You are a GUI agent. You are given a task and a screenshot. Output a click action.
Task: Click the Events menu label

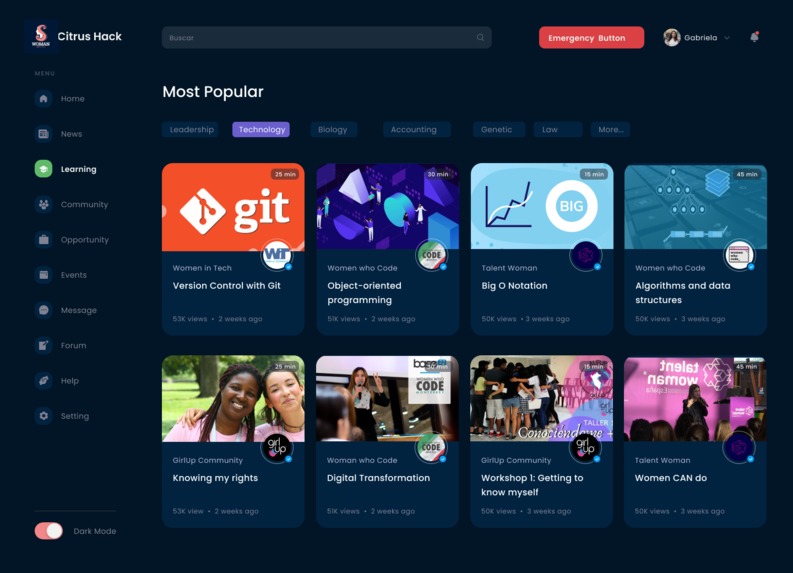click(x=74, y=275)
